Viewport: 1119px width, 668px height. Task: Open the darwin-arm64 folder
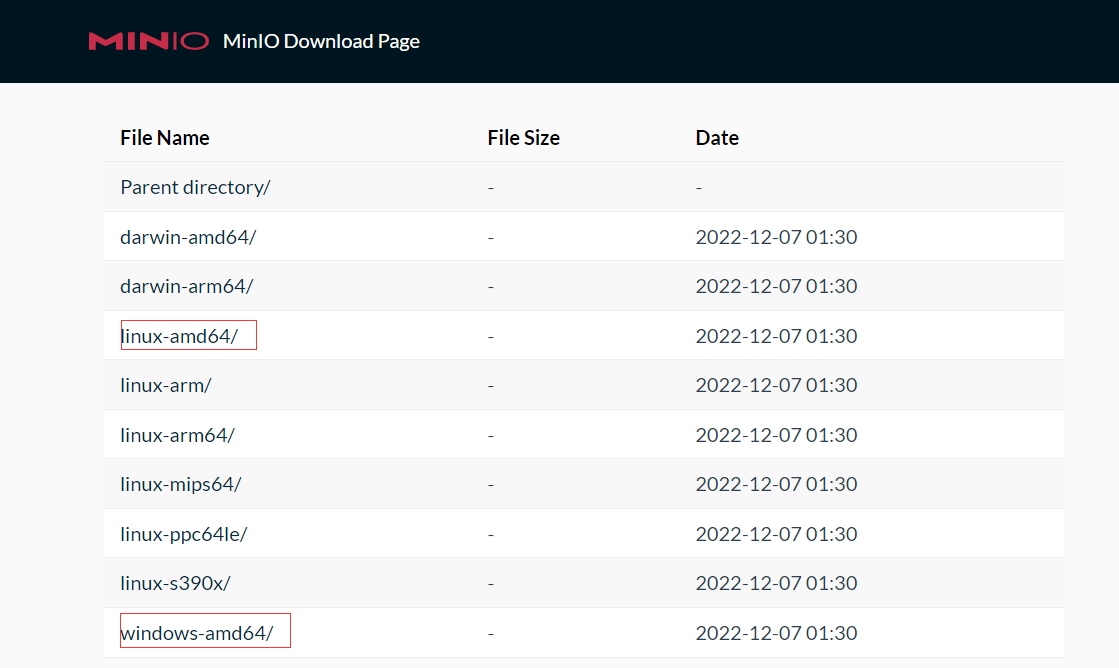coord(186,286)
